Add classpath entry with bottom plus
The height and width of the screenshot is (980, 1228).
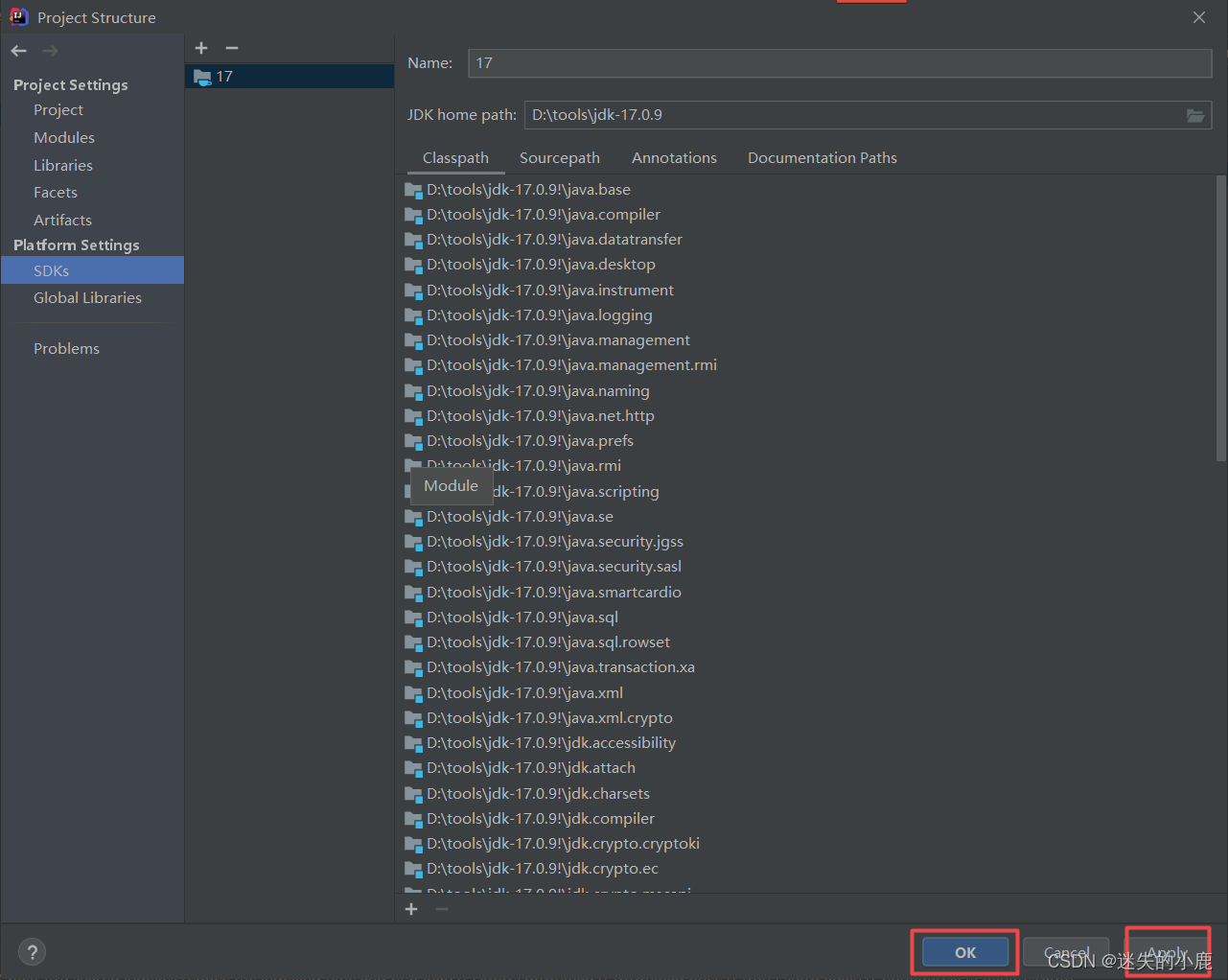(x=411, y=909)
